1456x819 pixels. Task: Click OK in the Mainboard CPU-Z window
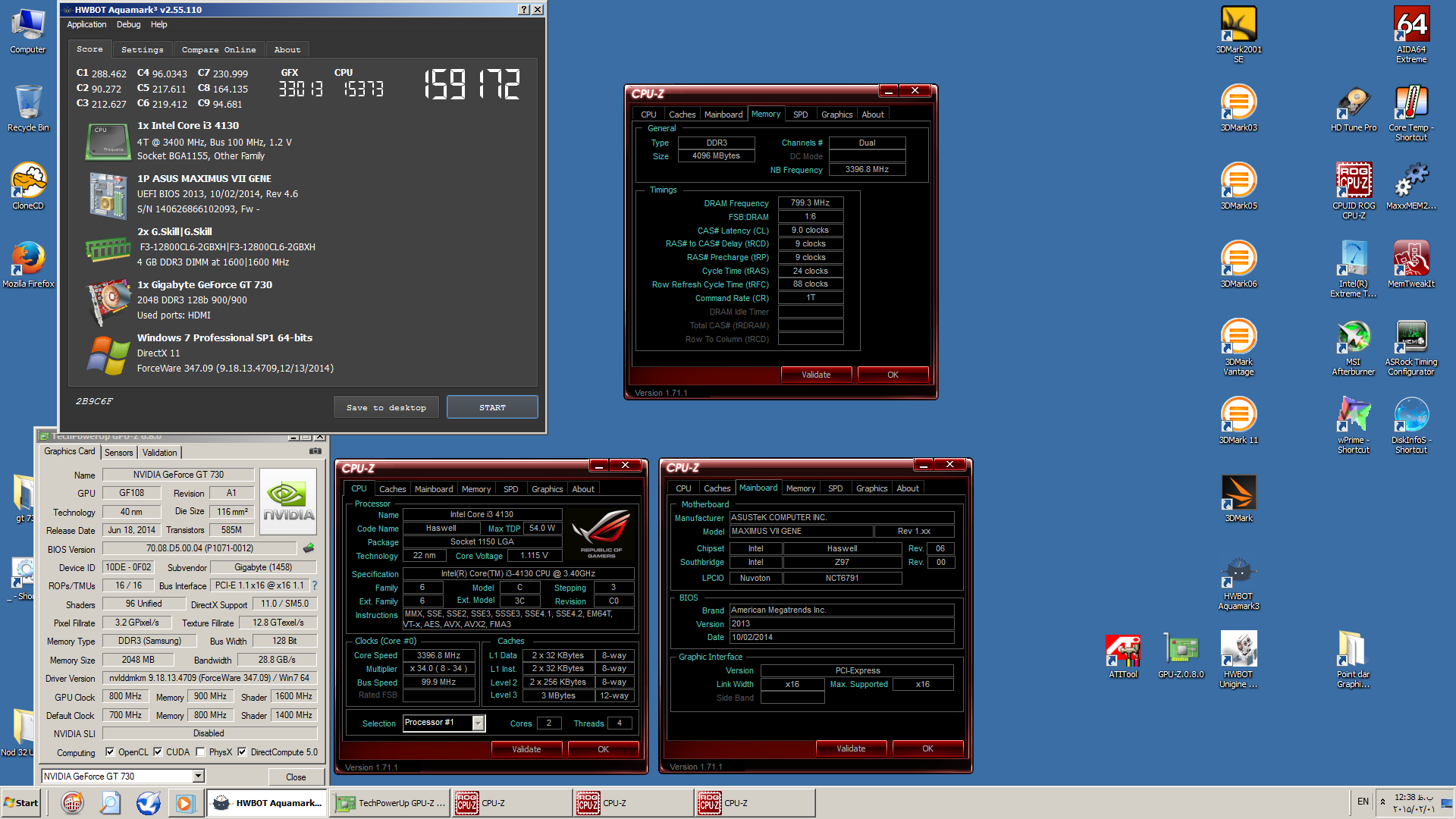927,748
